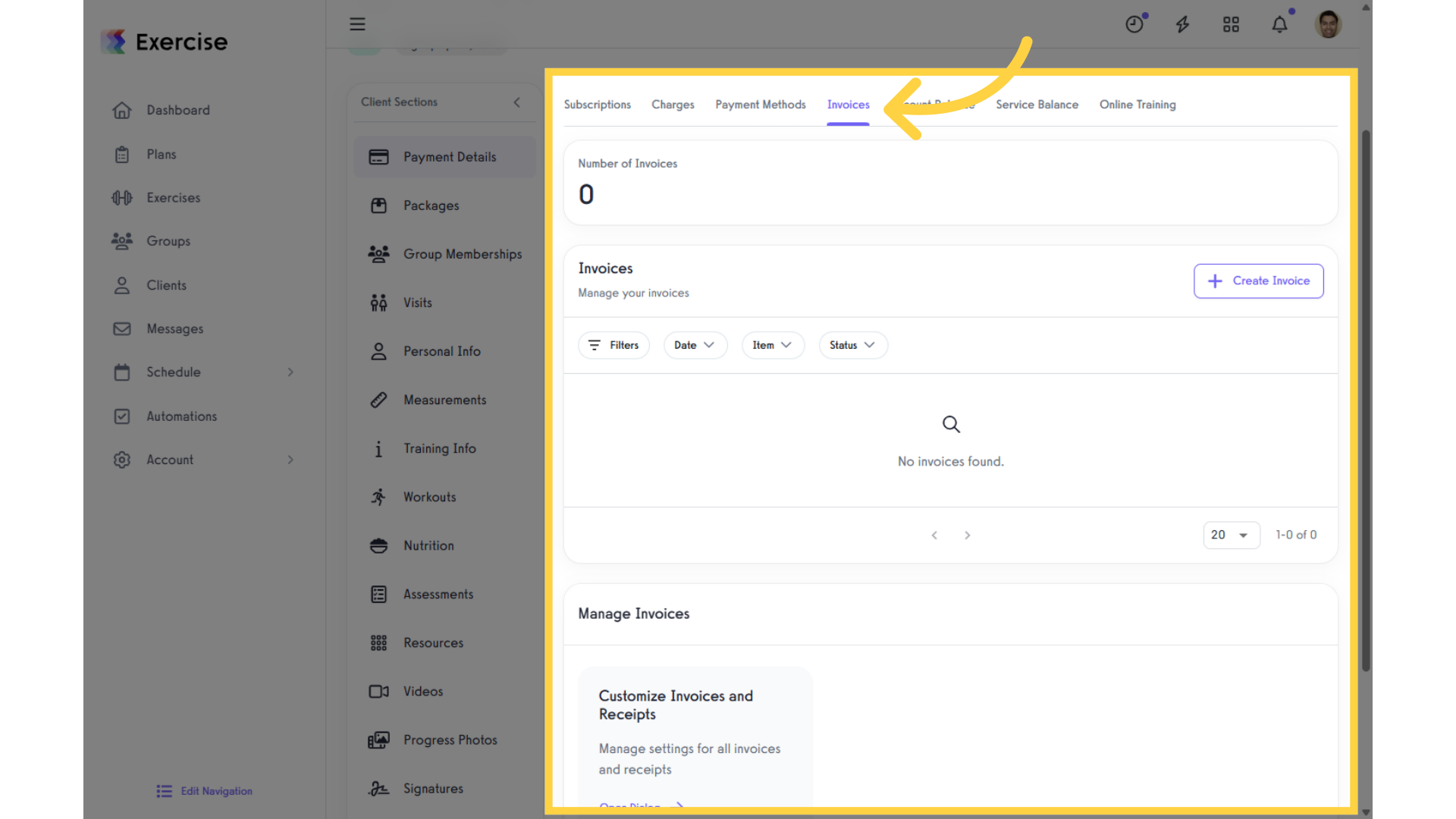Expand the Schedule sidebar submenu
The width and height of the screenshot is (1456, 819).
[x=290, y=372]
